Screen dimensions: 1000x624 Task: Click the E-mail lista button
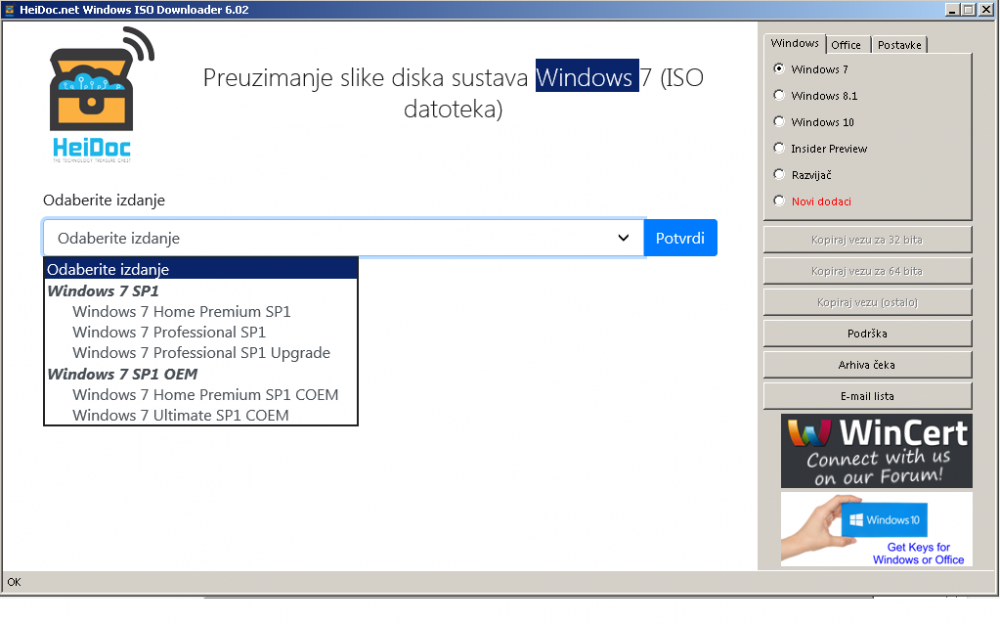[867, 396]
